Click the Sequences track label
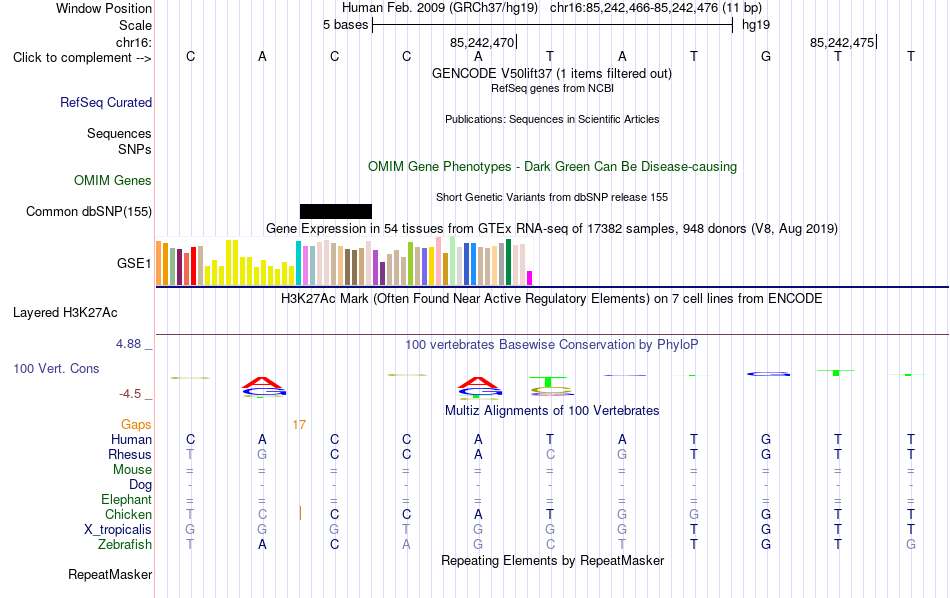 pyautogui.click(x=119, y=133)
